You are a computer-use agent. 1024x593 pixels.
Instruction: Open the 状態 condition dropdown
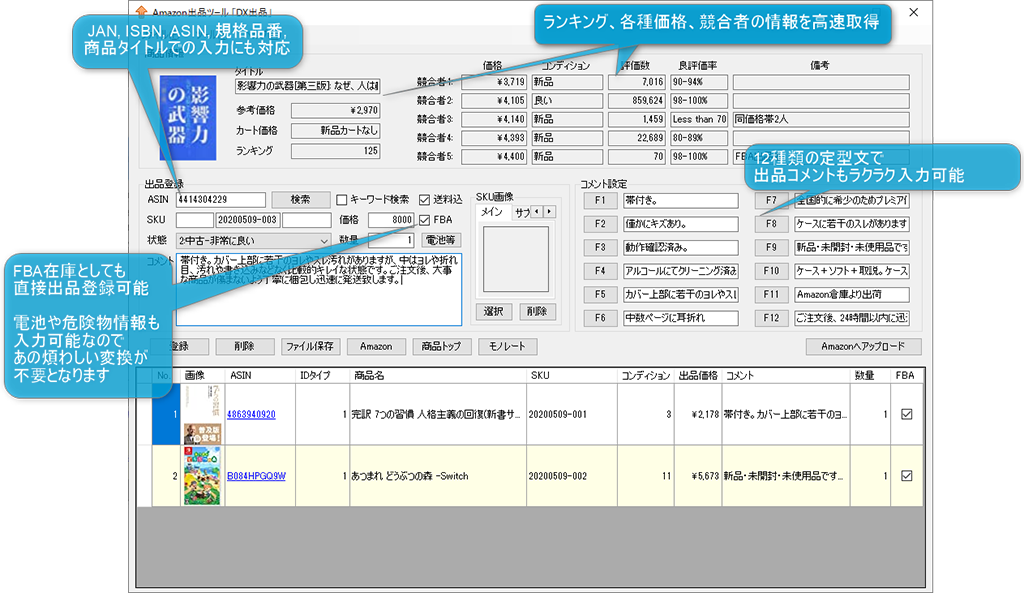click(322, 241)
